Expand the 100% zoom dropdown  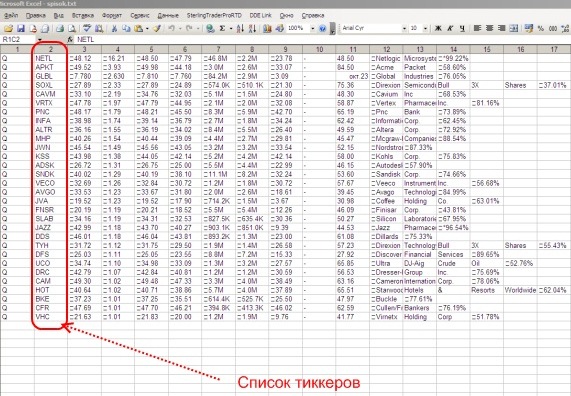point(312,28)
